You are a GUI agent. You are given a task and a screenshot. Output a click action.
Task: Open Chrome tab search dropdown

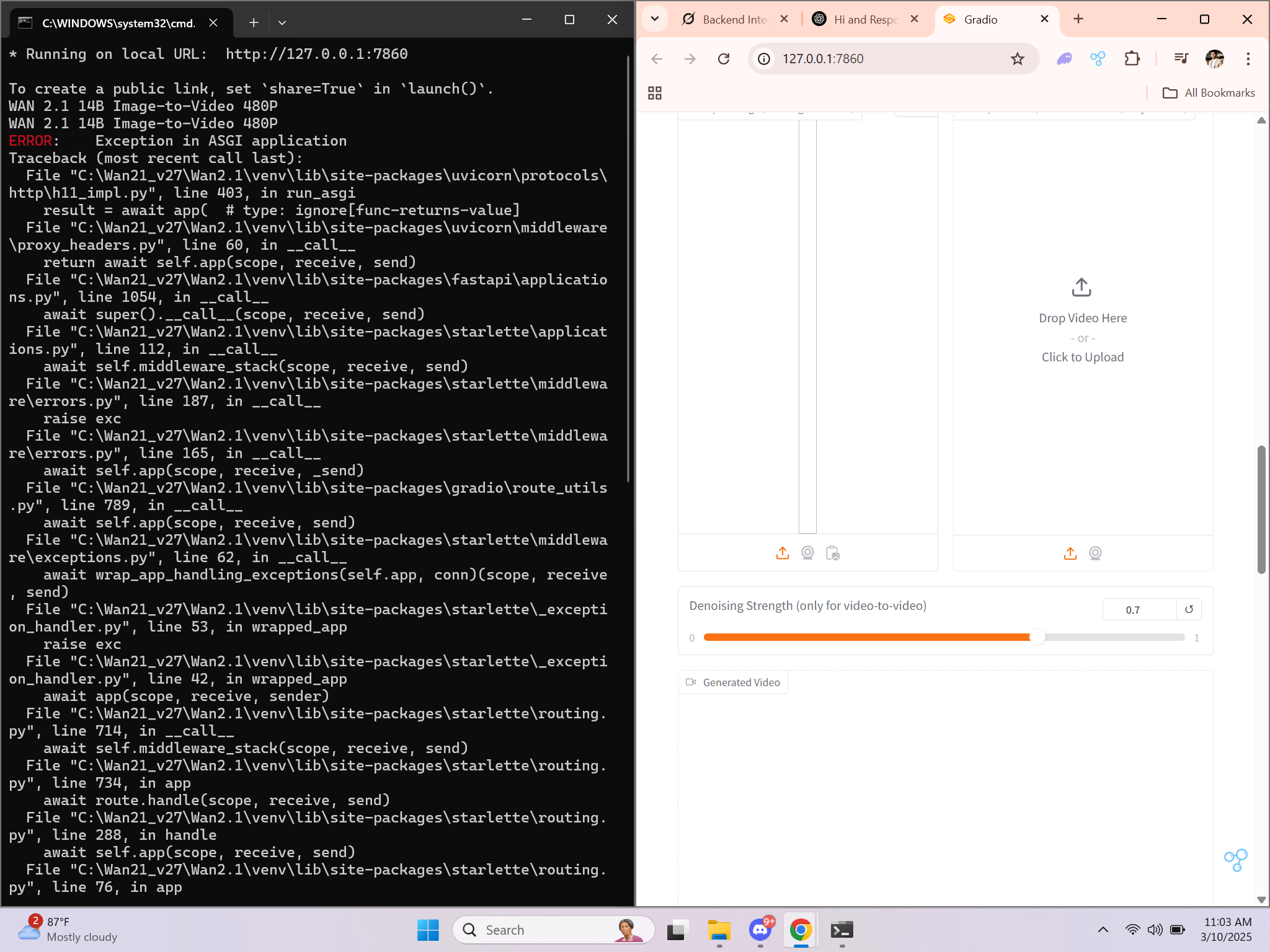pyautogui.click(x=655, y=19)
